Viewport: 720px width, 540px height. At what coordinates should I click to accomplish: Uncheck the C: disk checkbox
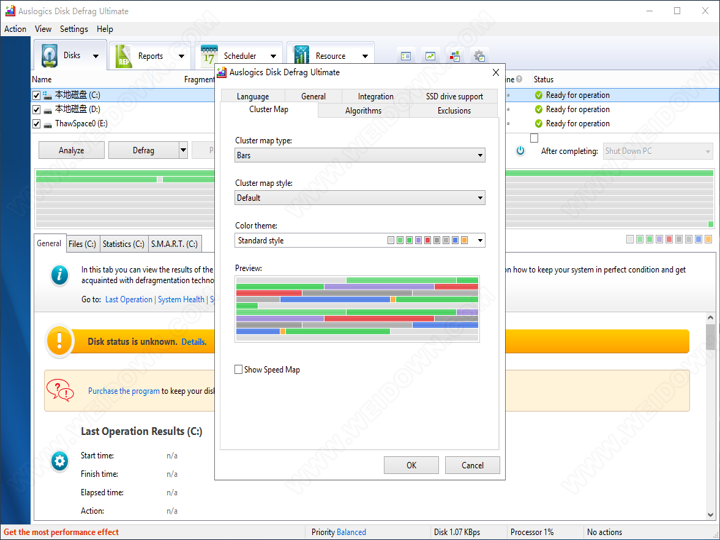tap(36, 96)
